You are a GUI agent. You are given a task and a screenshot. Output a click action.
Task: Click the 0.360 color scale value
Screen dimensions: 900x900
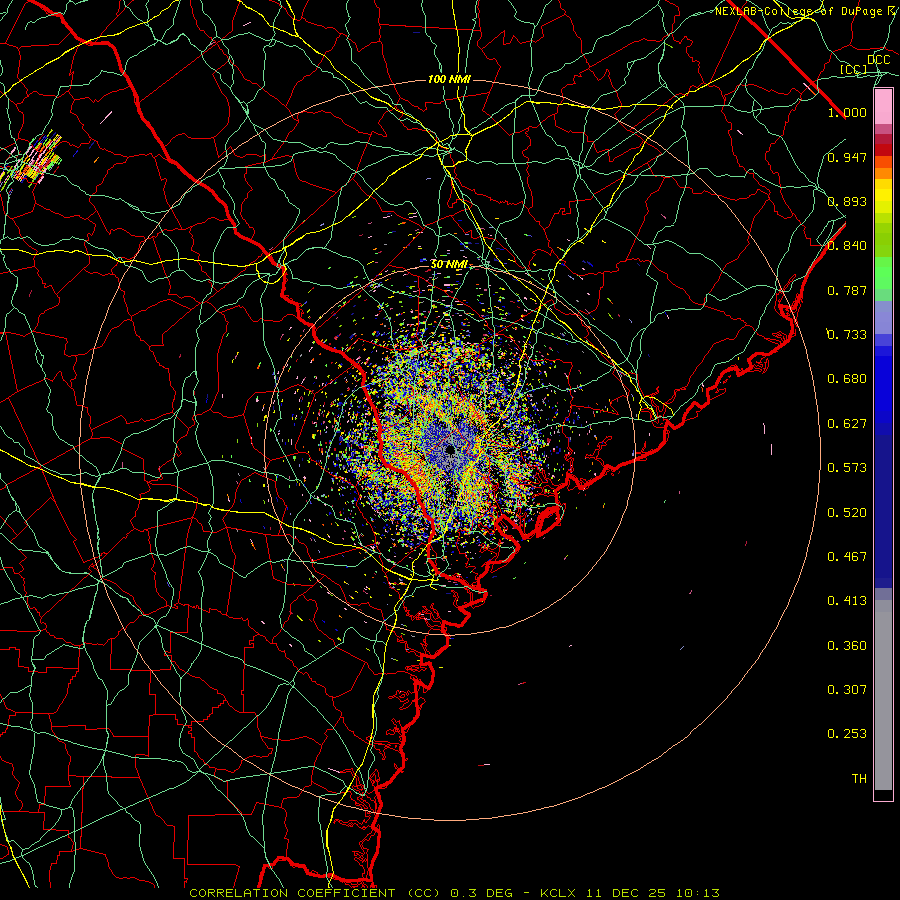pyautogui.click(x=847, y=646)
